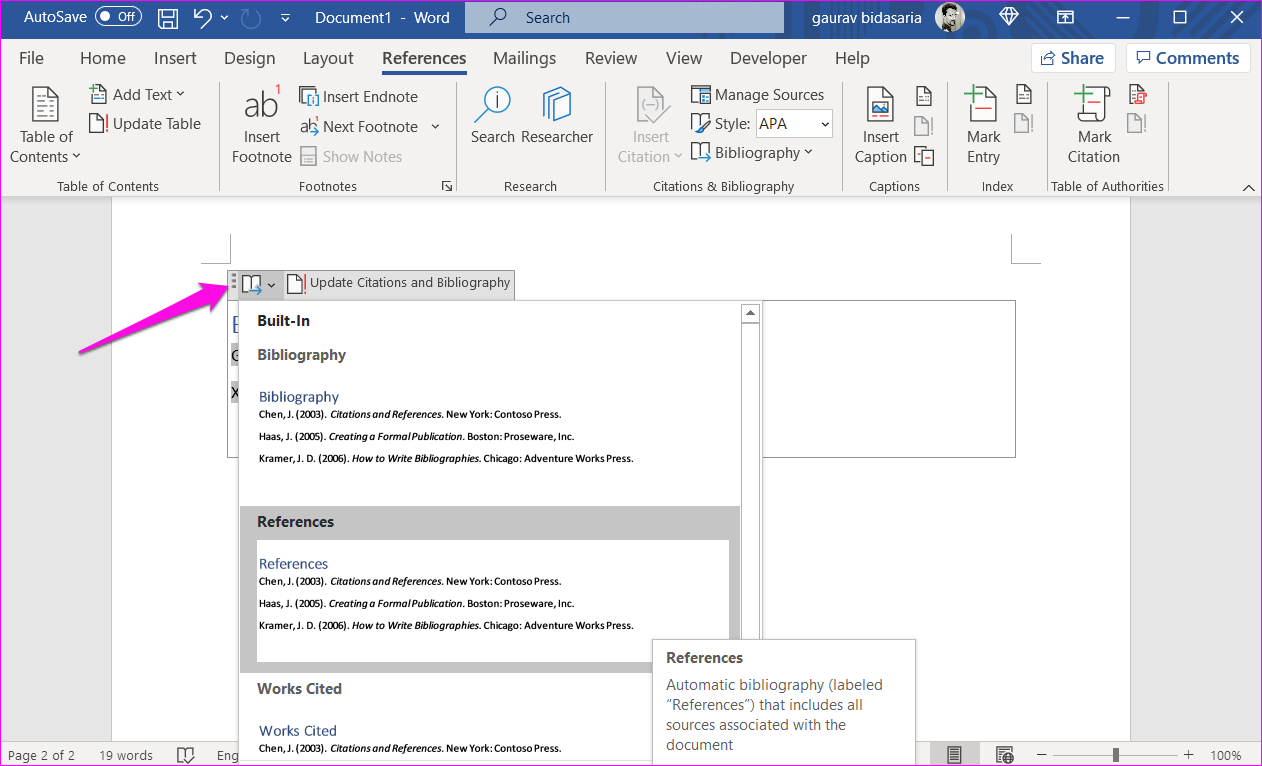Open Customize Quick Access Toolbar dropdown
Viewport: 1262px width, 766px height.
286,18
